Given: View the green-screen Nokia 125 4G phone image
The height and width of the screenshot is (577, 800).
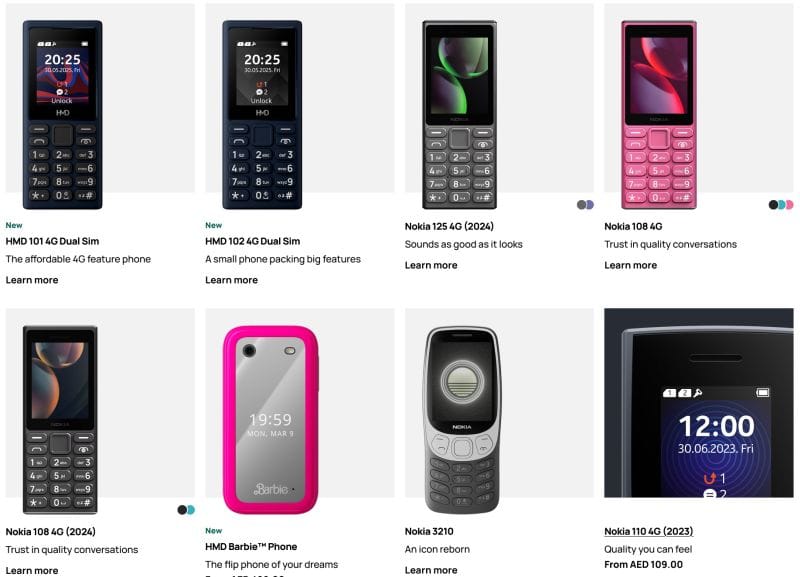Looking at the screenshot, I should coord(459,115).
